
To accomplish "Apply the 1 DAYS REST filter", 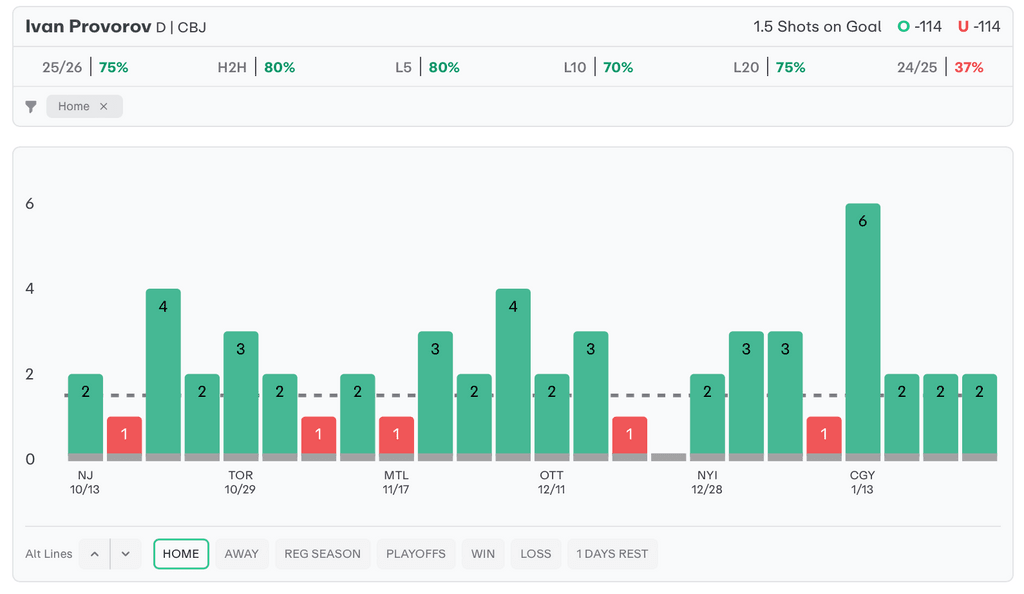I will (612, 554).
